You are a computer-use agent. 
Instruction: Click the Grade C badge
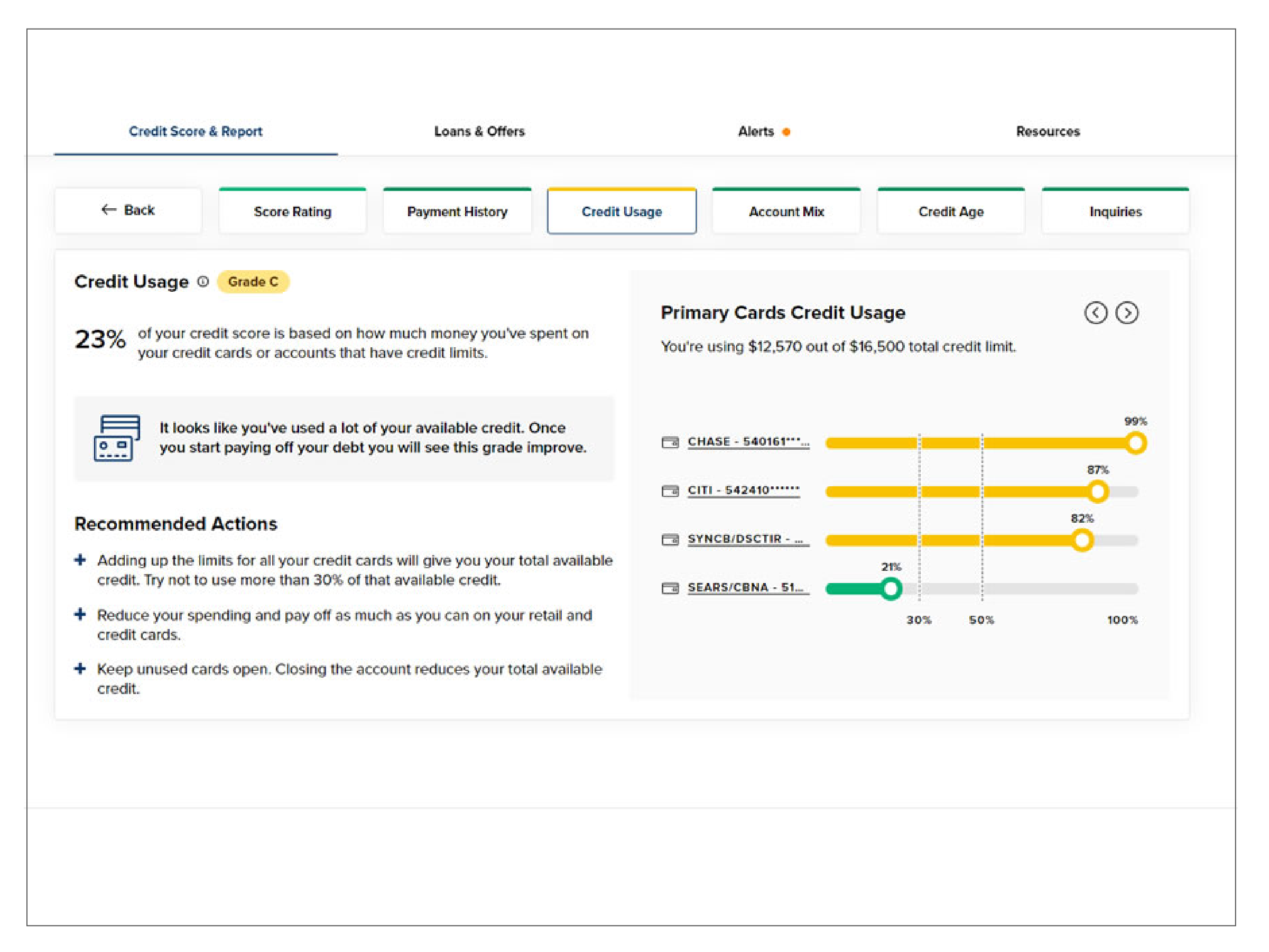(253, 282)
